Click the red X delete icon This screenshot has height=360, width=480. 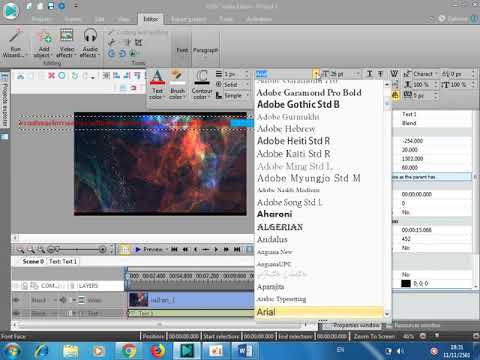51,76
